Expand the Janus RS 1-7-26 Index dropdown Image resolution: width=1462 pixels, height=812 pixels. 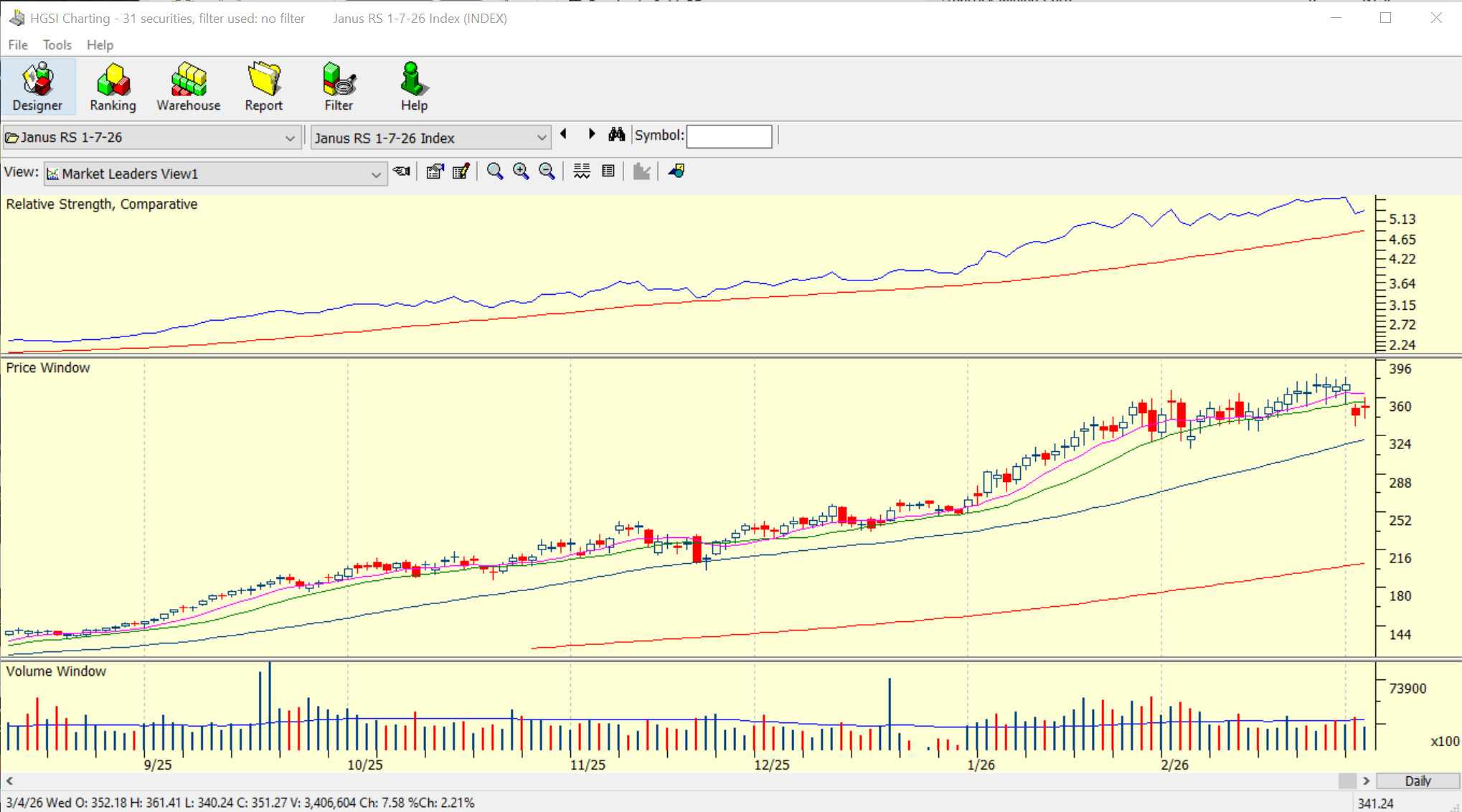(x=542, y=138)
